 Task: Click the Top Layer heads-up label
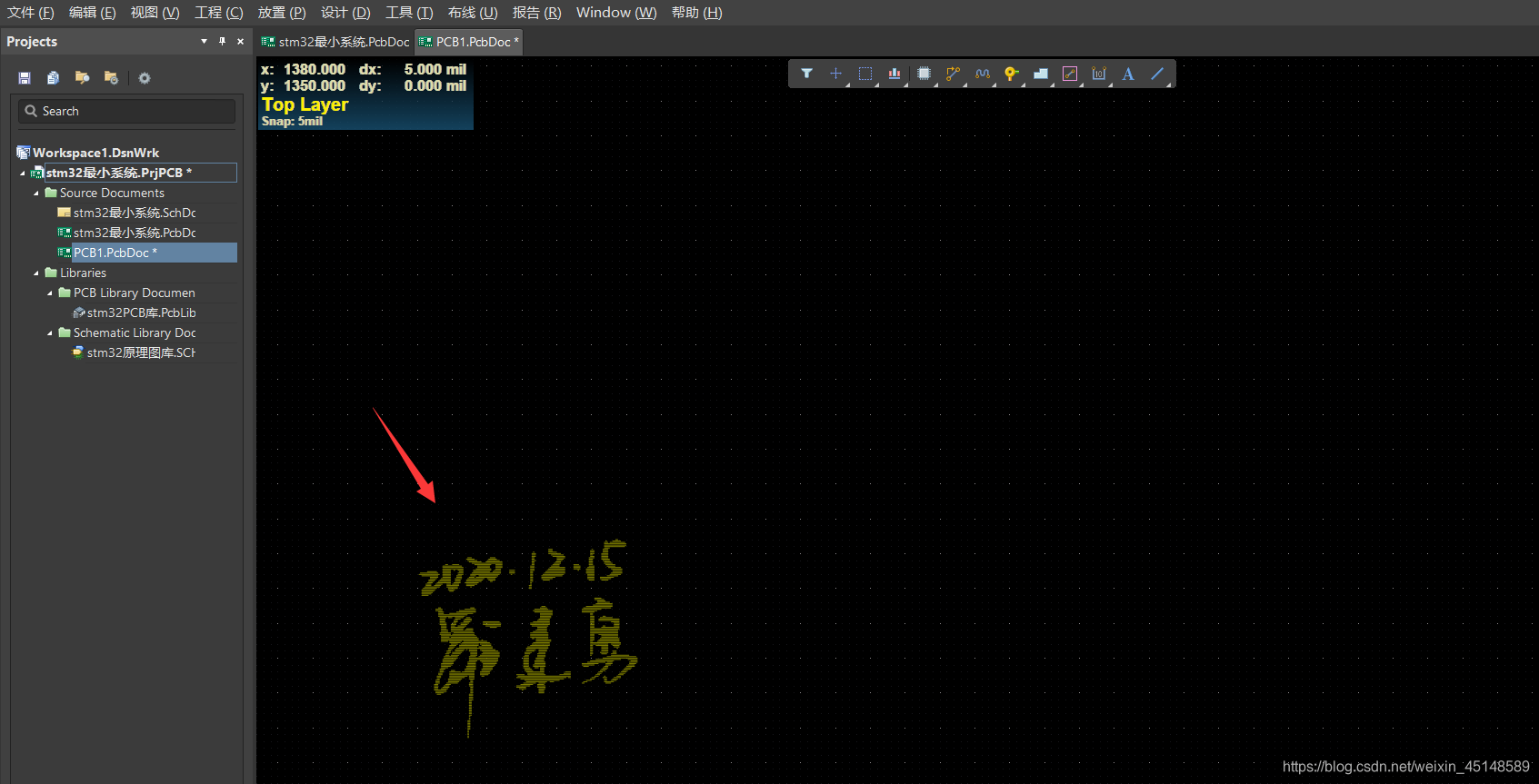(x=305, y=104)
